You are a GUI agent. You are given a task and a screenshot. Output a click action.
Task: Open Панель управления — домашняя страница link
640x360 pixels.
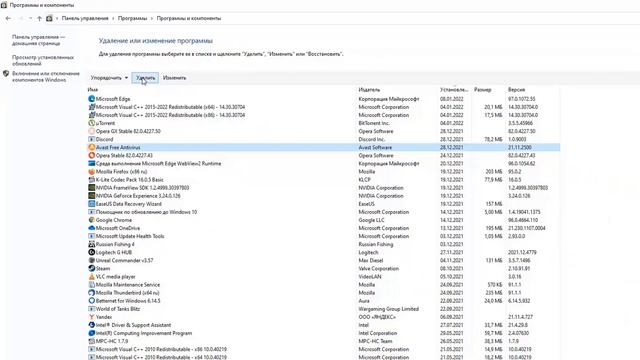(x=38, y=40)
